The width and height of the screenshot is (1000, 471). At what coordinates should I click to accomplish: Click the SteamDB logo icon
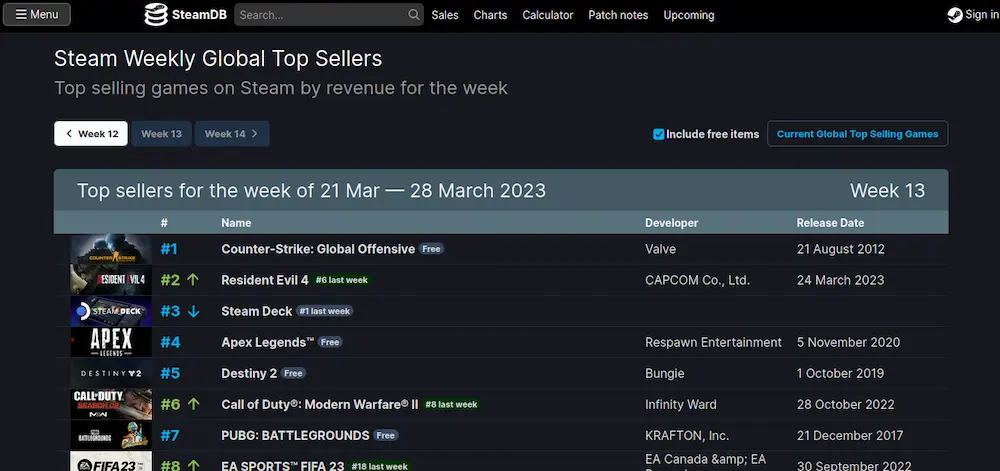[x=156, y=15]
